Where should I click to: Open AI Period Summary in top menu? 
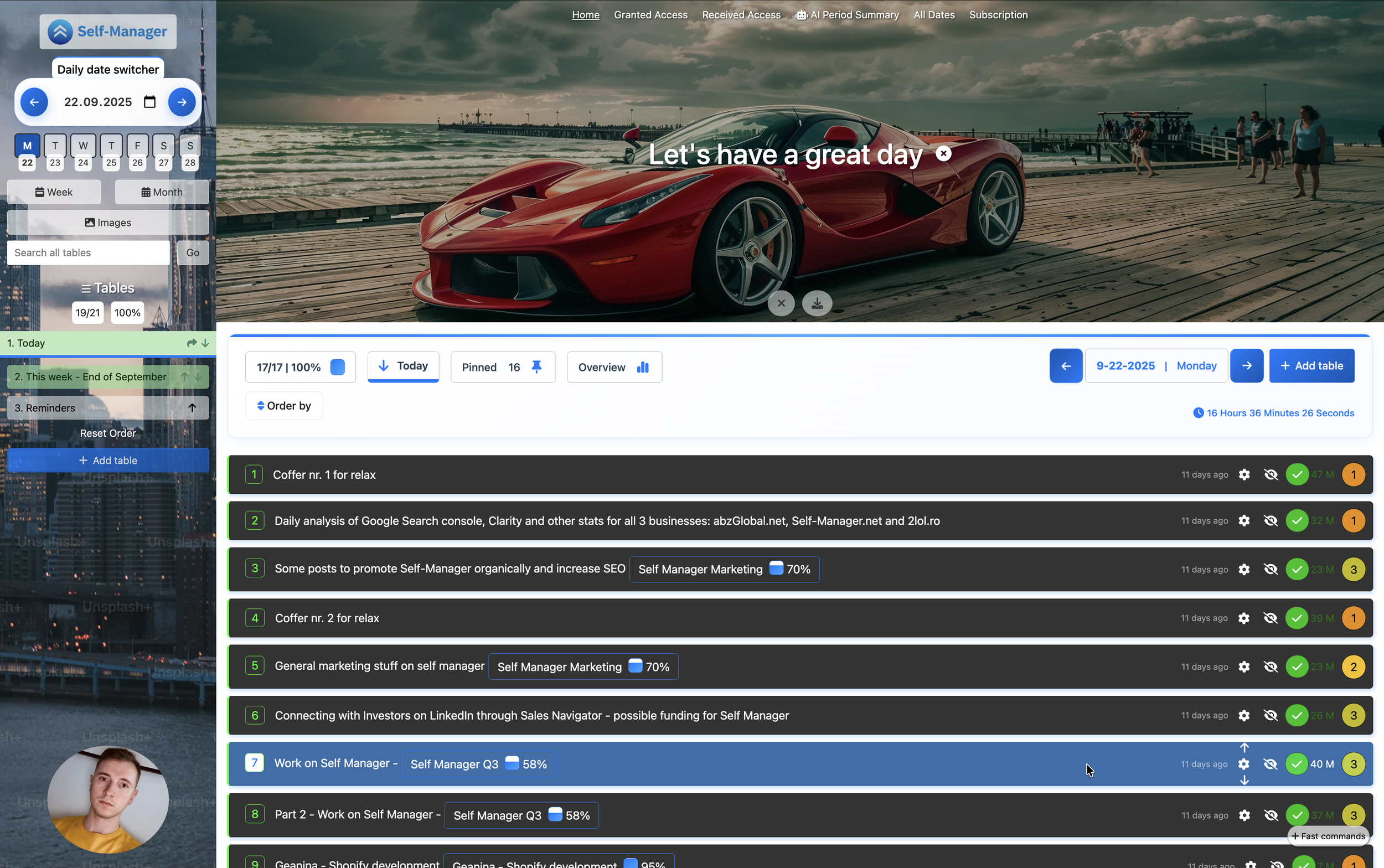click(x=847, y=15)
